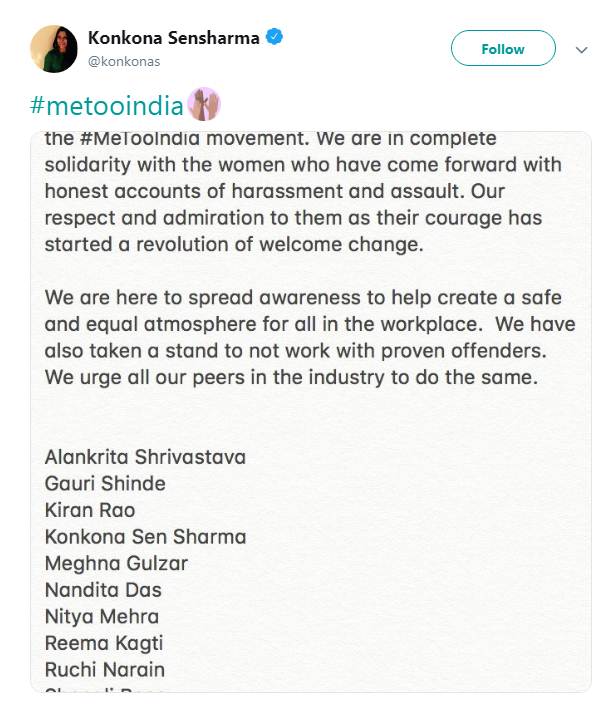Click the #MeTooIndia movement text in the image
Viewport: 615px width, 704px height.
pos(171,138)
